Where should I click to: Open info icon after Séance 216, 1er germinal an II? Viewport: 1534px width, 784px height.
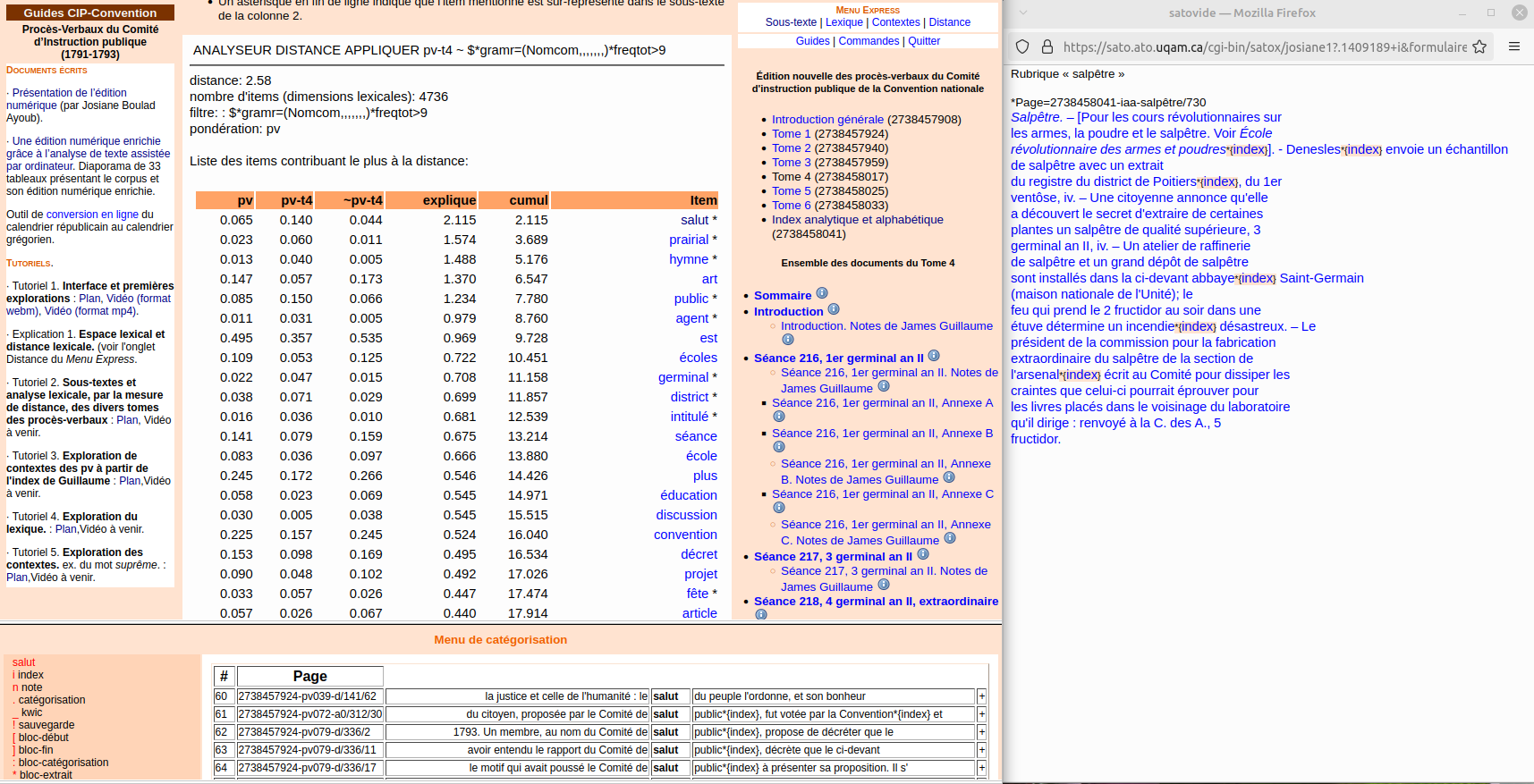pyautogui.click(x=934, y=356)
